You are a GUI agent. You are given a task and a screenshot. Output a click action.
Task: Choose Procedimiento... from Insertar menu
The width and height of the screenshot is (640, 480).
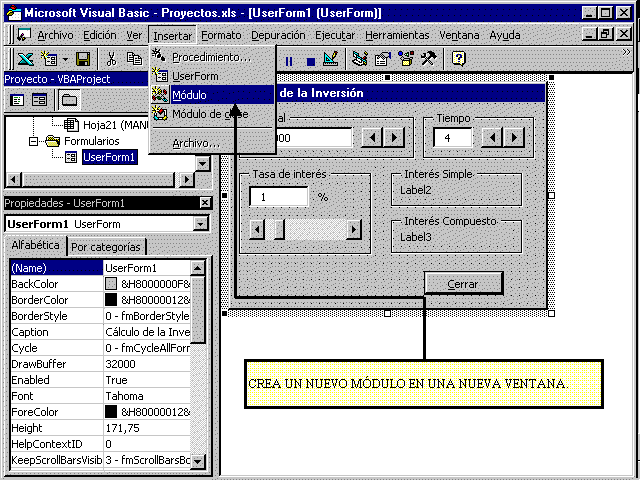coord(212,57)
